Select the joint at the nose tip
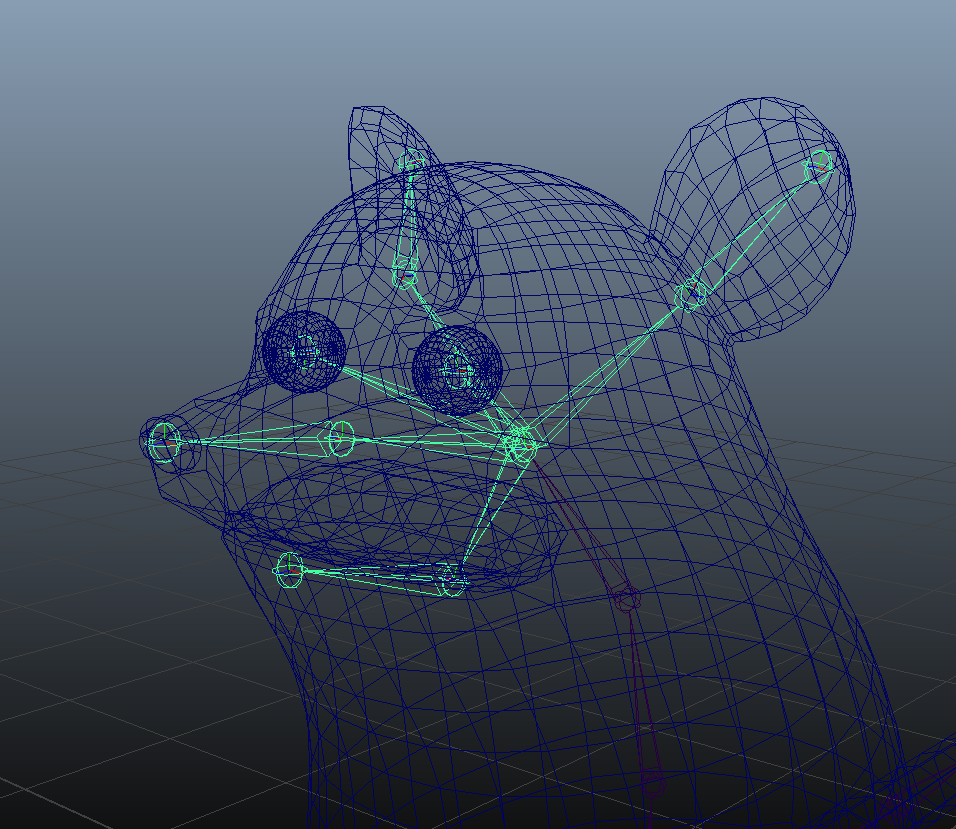The width and height of the screenshot is (956, 829). click(164, 440)
